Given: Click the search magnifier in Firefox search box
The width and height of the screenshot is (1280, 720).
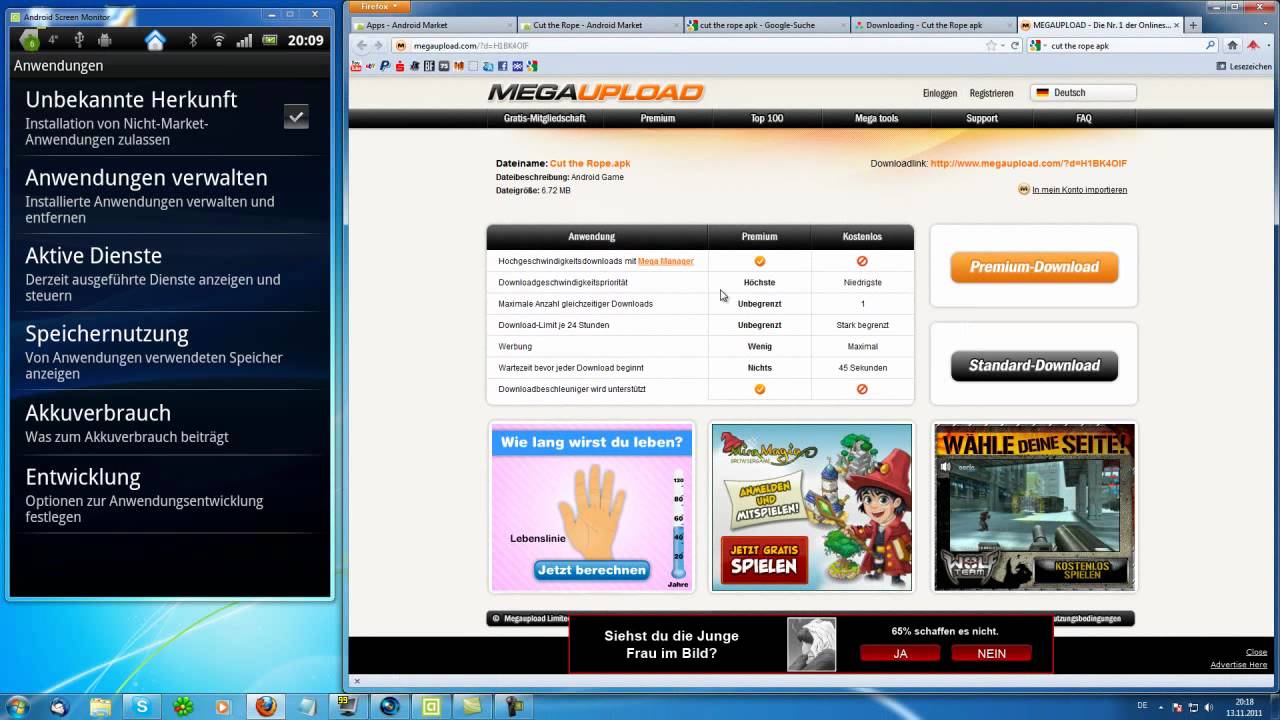Looking at the screenshot, I should coord(1210,45).
